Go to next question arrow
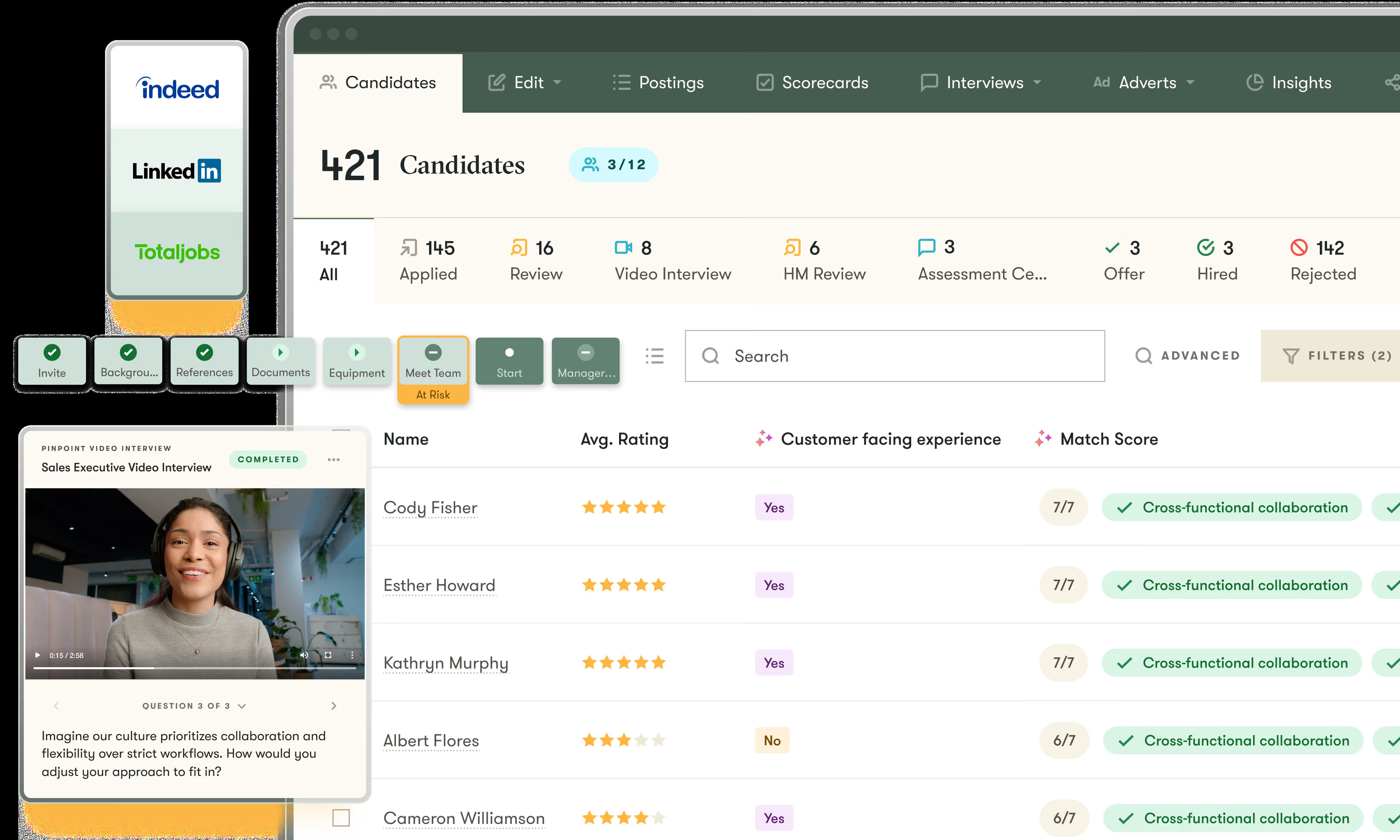Screen dimensions: 1400x840 pyautogui.click(x=334, y=706)
